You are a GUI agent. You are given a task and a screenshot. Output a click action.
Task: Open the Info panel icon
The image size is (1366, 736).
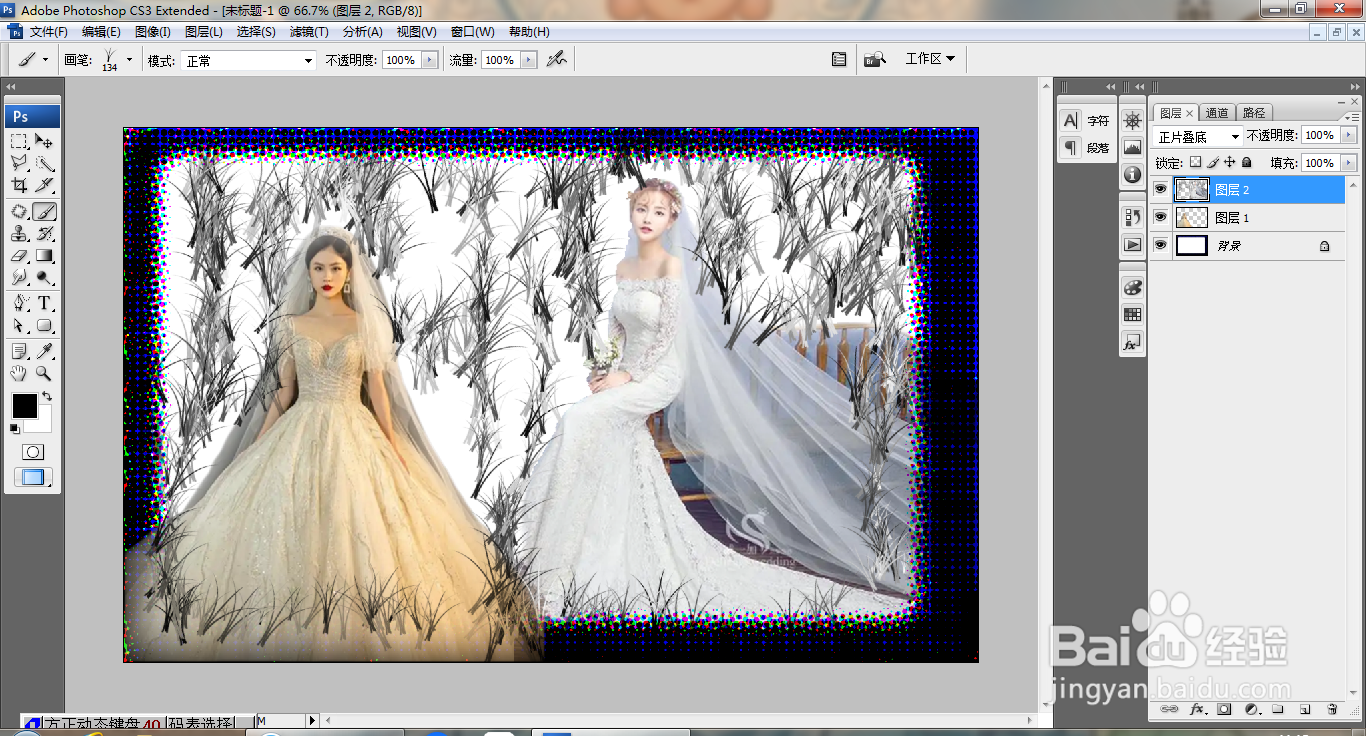click(x=1132, y=174)
